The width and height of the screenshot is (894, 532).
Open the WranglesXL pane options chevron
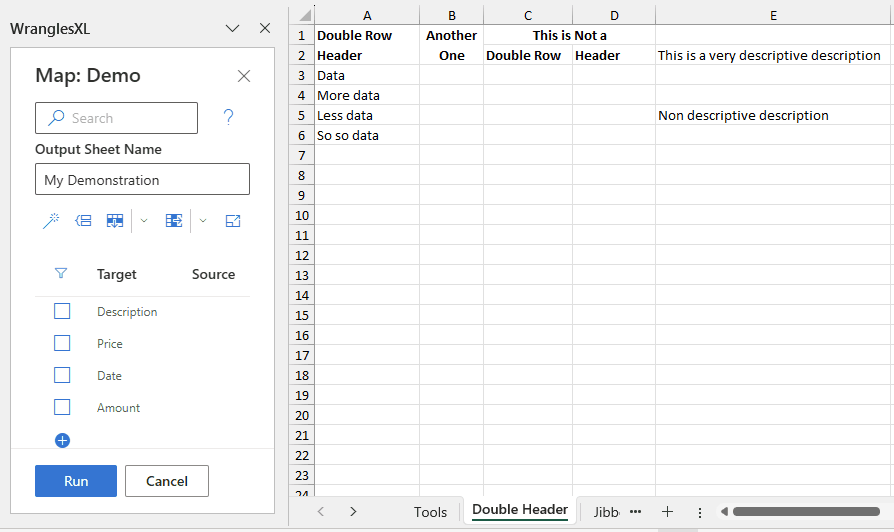[x=233, y=29]
